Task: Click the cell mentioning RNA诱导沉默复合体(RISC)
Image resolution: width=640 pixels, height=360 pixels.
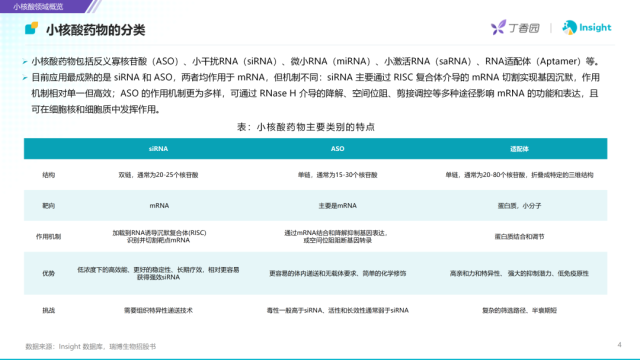Action: 159,236
